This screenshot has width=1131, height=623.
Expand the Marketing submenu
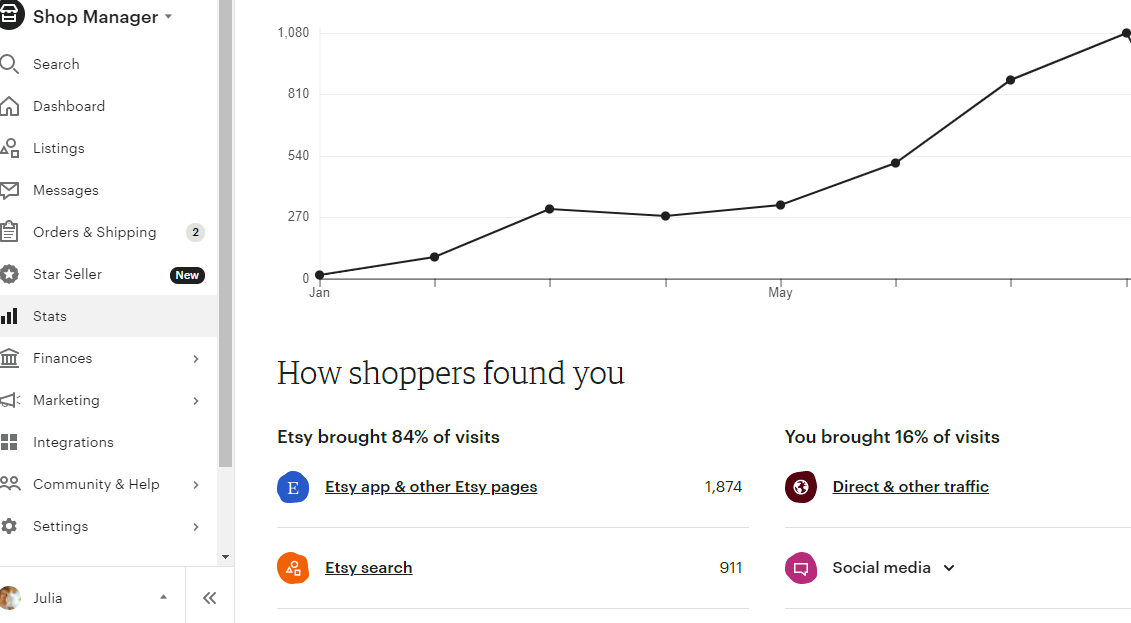(x=195, y=400)
